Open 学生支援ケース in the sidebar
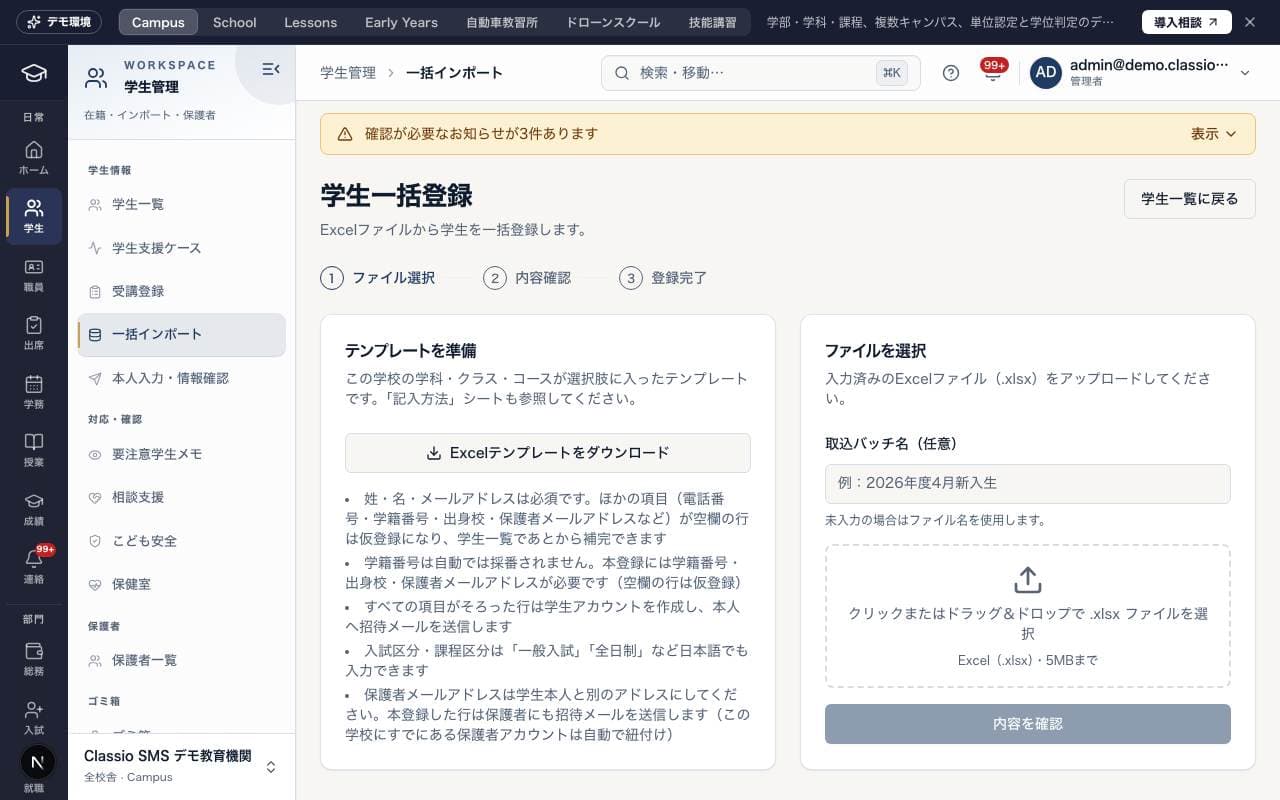The width and height of the screenshot is (1280, 800). [x=181, y=248]
